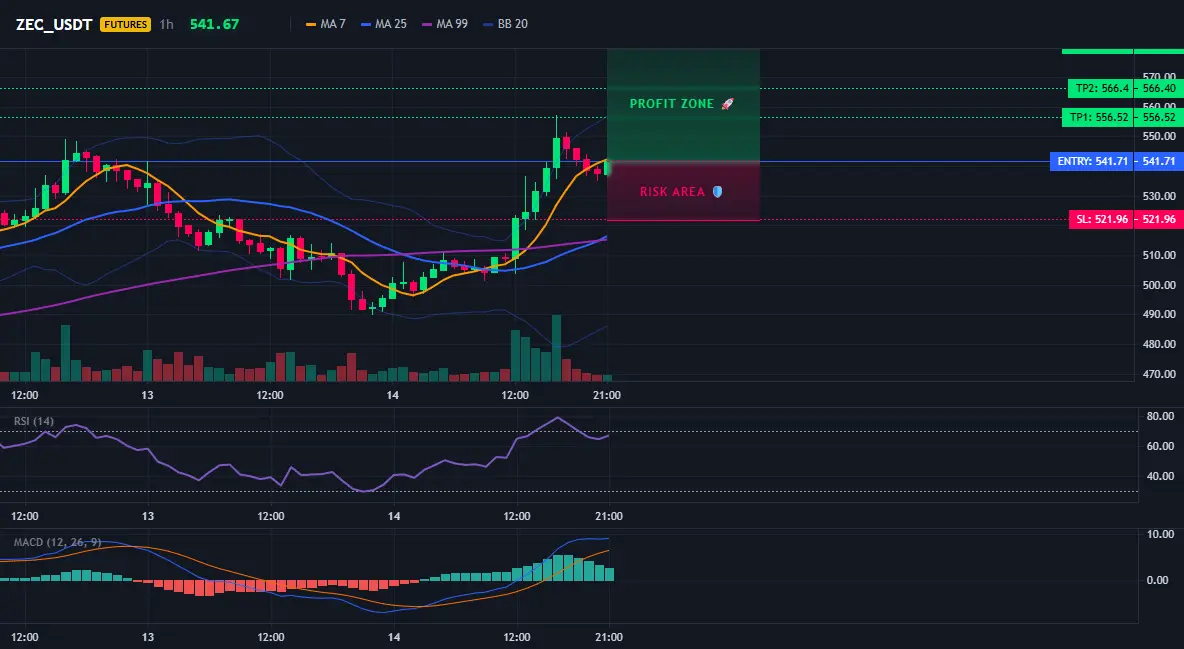This screenshot has width=1184, height=649.
Task: Select the TP1: 556.52 green tag
Action: 1098,117
